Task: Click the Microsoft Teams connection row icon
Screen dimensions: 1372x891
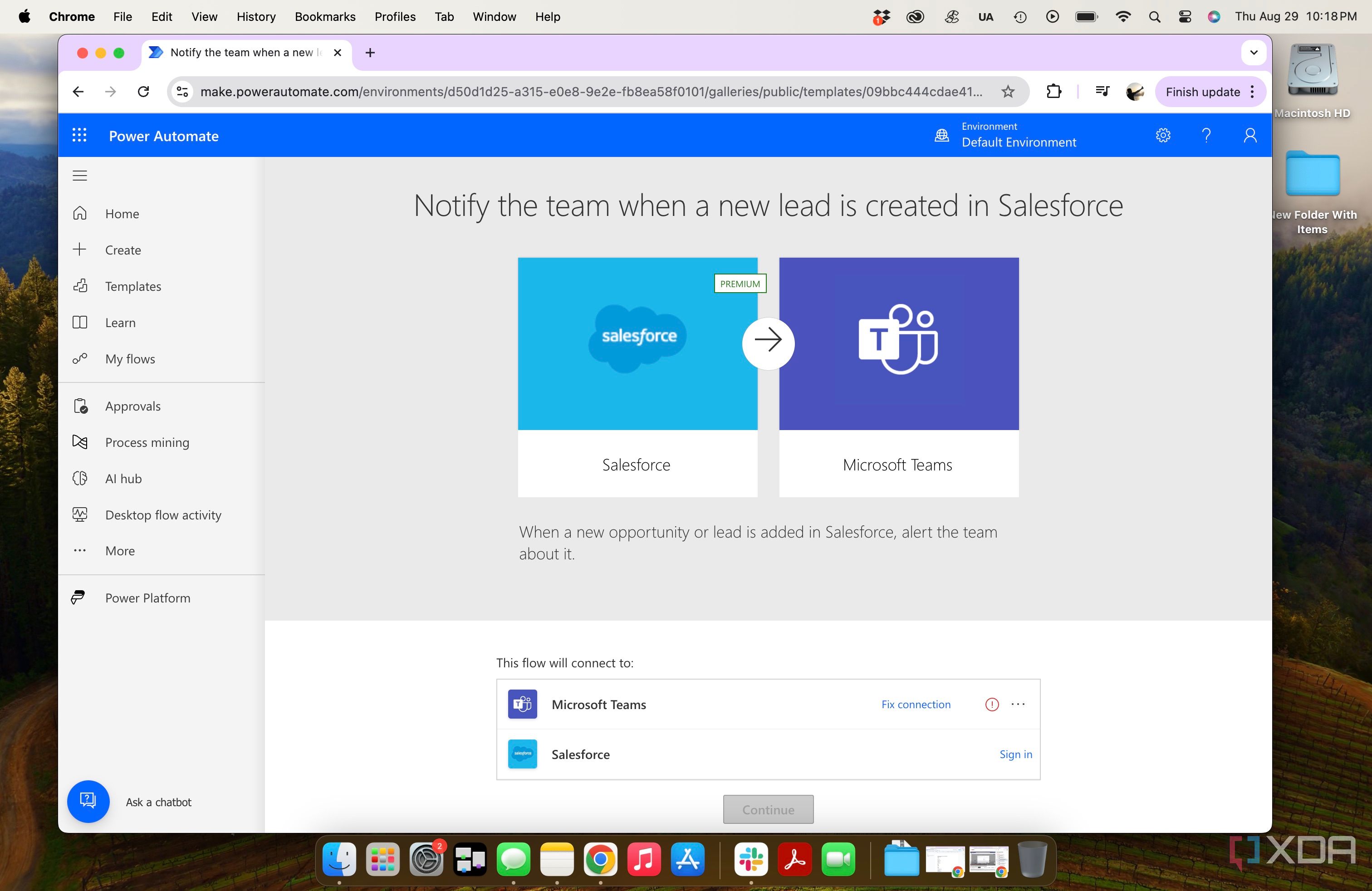Action: click(522, 704)
